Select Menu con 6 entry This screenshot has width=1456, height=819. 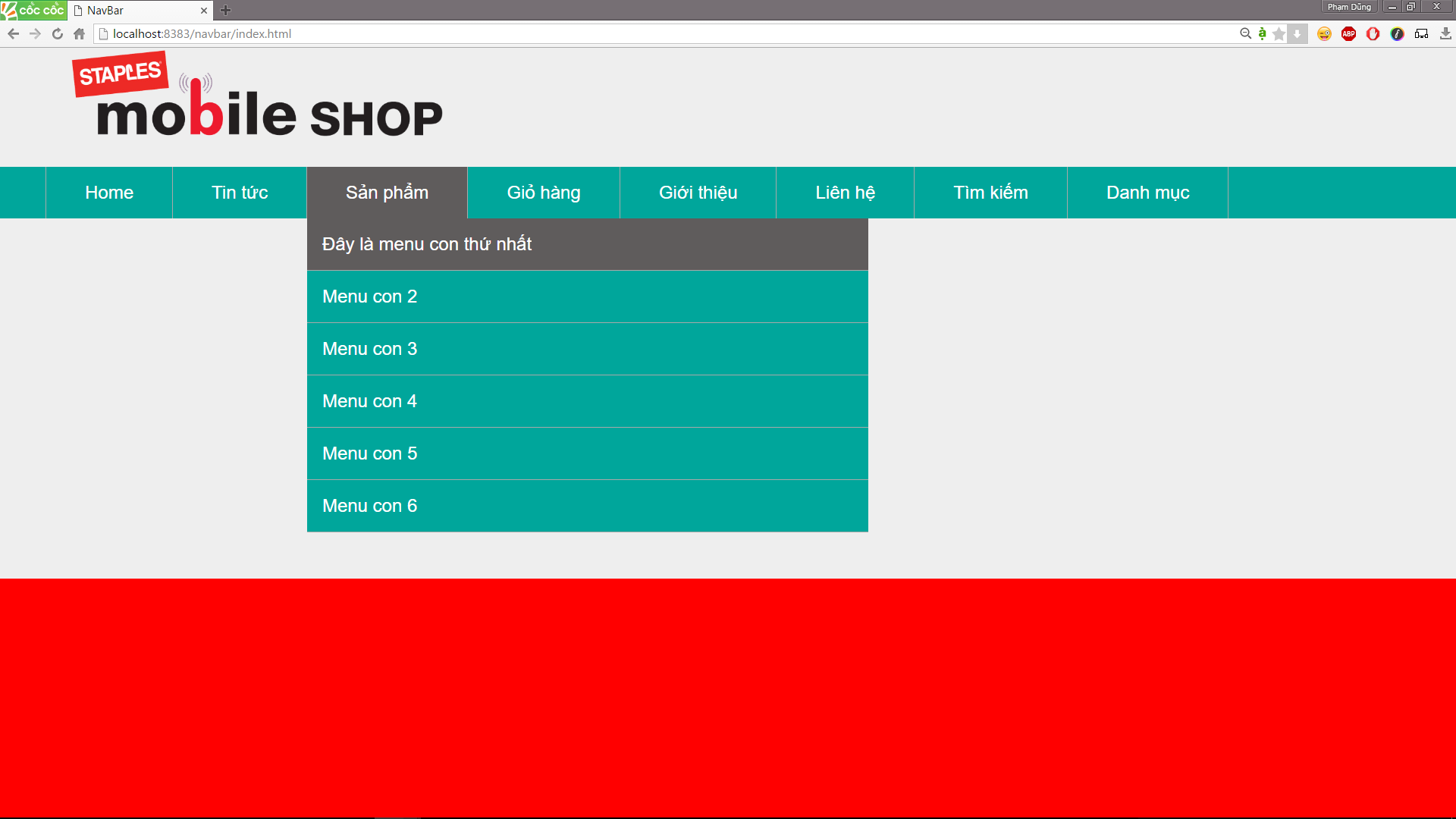pos(369,506)
